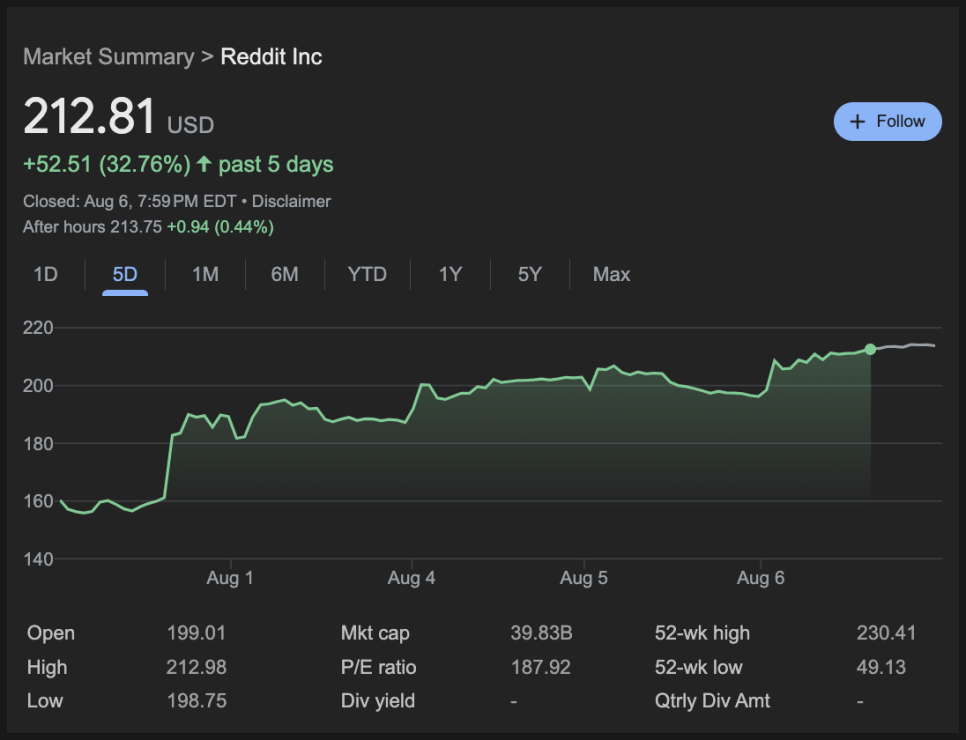
Task: Click the Open value 199.01
Action: [x=197, y=633]
